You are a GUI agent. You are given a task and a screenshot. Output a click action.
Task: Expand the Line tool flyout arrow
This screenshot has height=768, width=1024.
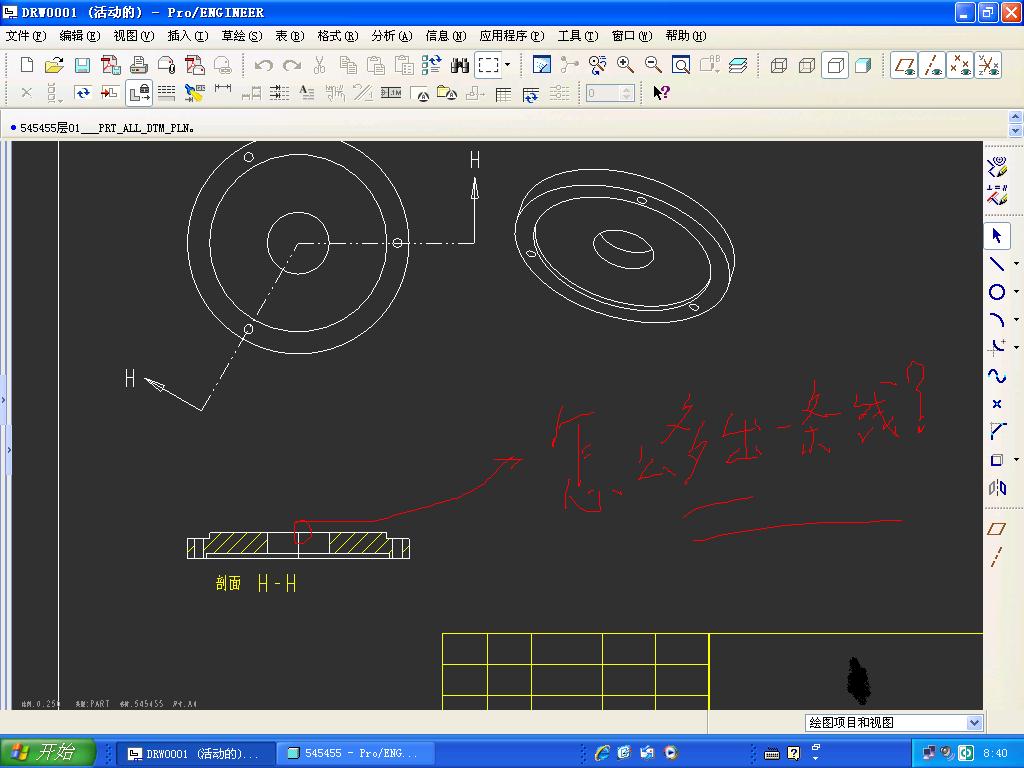click(x=1016, y=264)
